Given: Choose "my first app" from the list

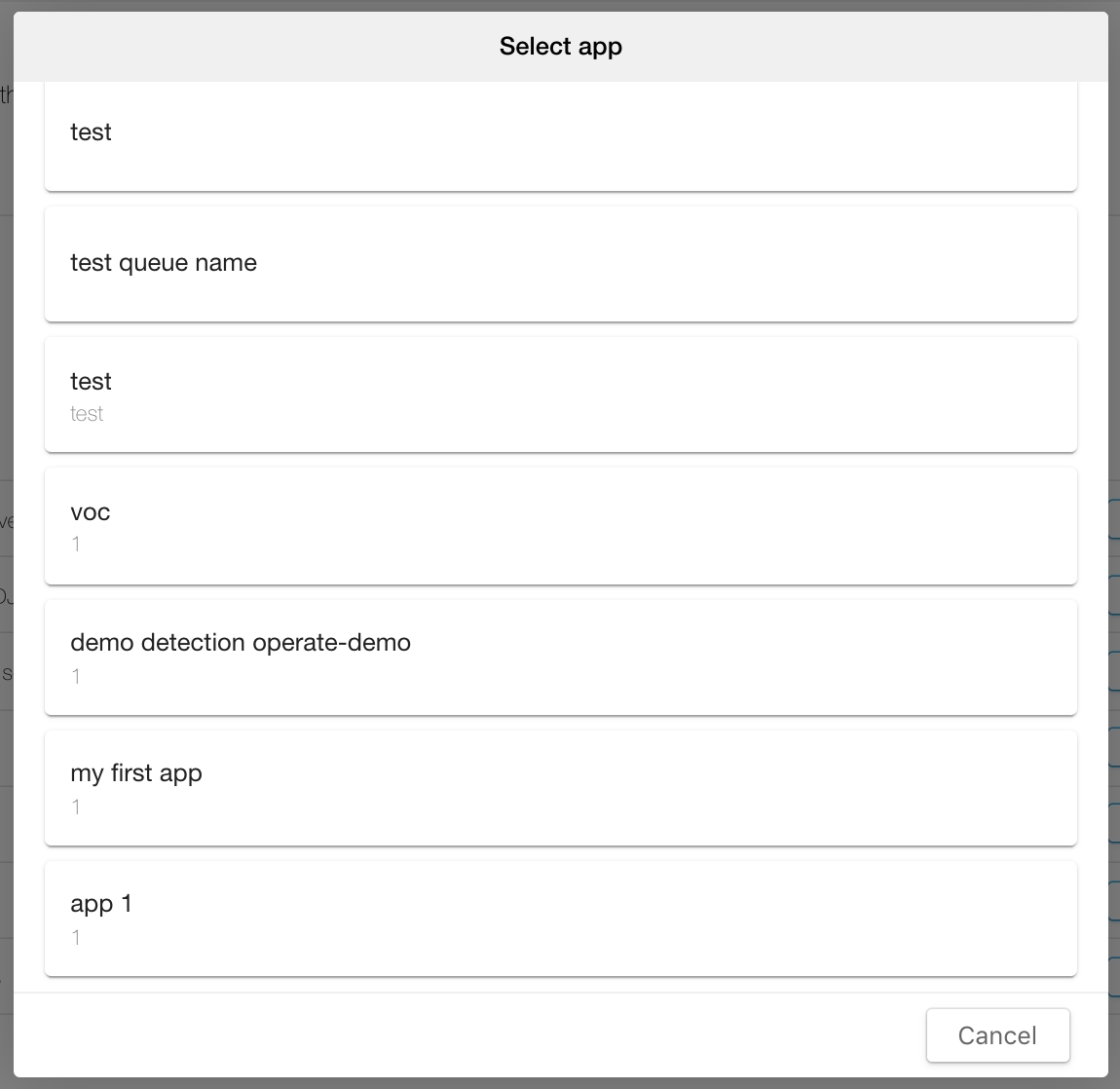Looking at the screenshot, I should point(560,788).
